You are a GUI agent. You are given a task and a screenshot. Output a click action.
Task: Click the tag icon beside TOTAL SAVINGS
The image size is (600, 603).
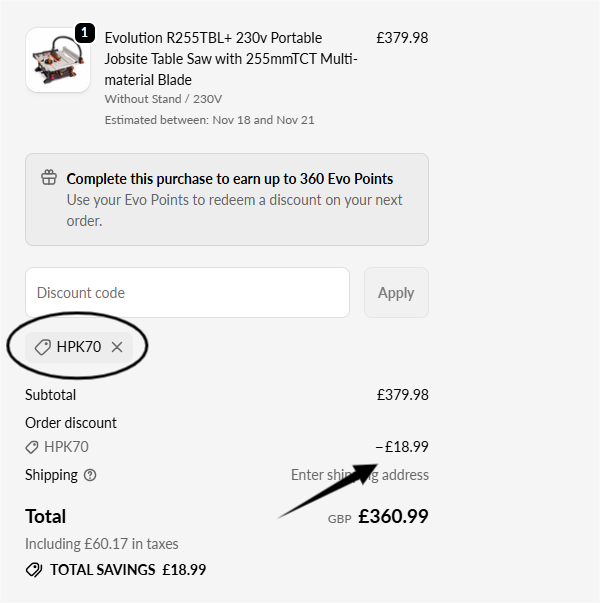[x=34, y=570]
